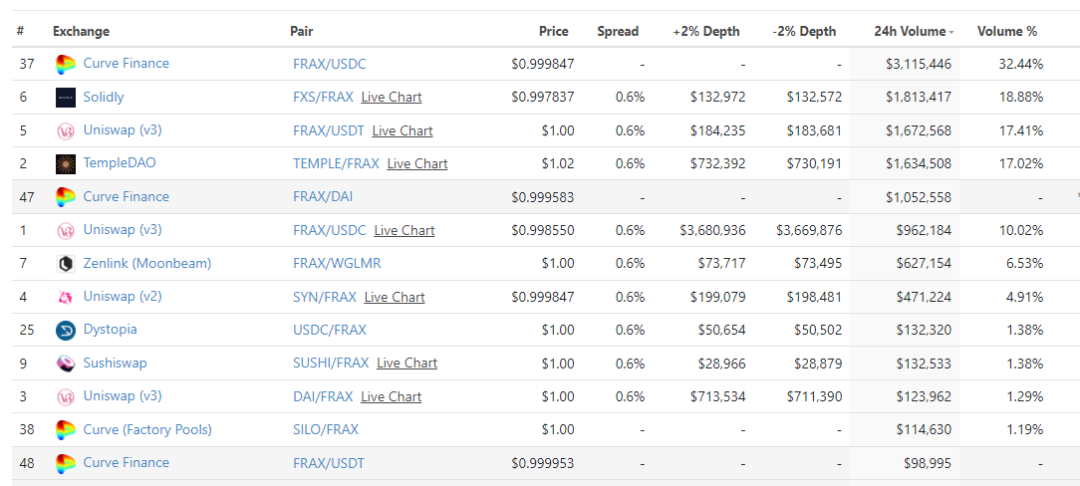
Task: Sort table by Volume % column header
Action: click(x=1007, y=32)
